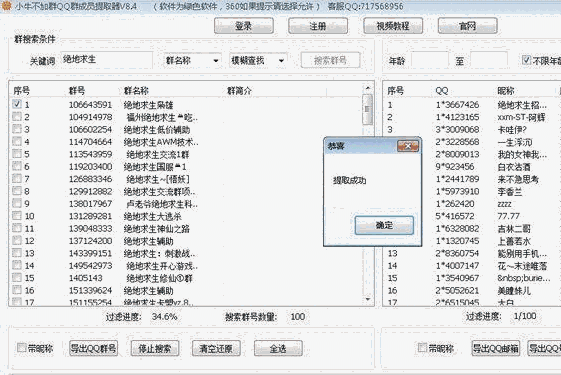Click the 停止搜索 stop search button
Viewport: 561px width, 375px height.
[x=155, y=348]
